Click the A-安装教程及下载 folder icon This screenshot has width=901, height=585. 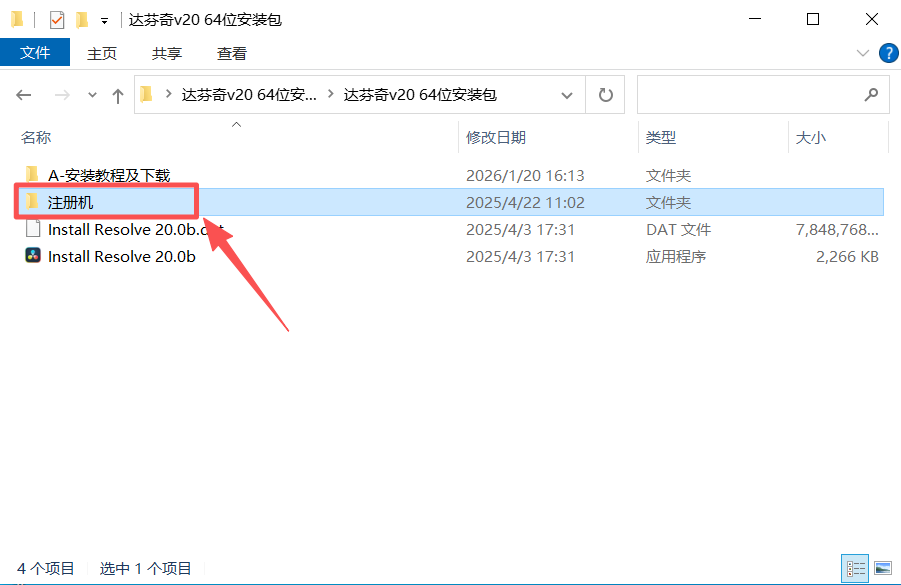click(x=33, y=175)
